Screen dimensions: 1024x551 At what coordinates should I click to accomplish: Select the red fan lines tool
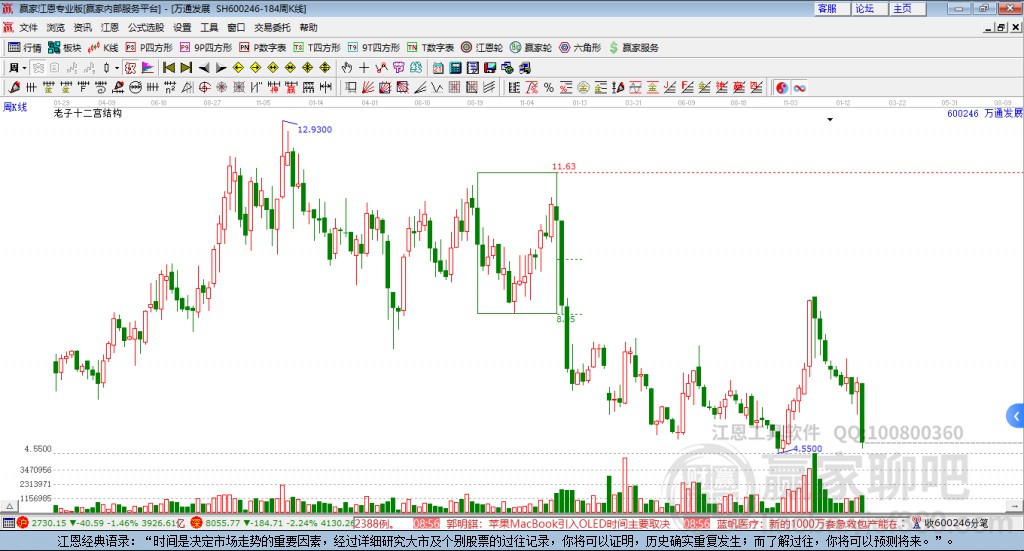tap(368, 87)
